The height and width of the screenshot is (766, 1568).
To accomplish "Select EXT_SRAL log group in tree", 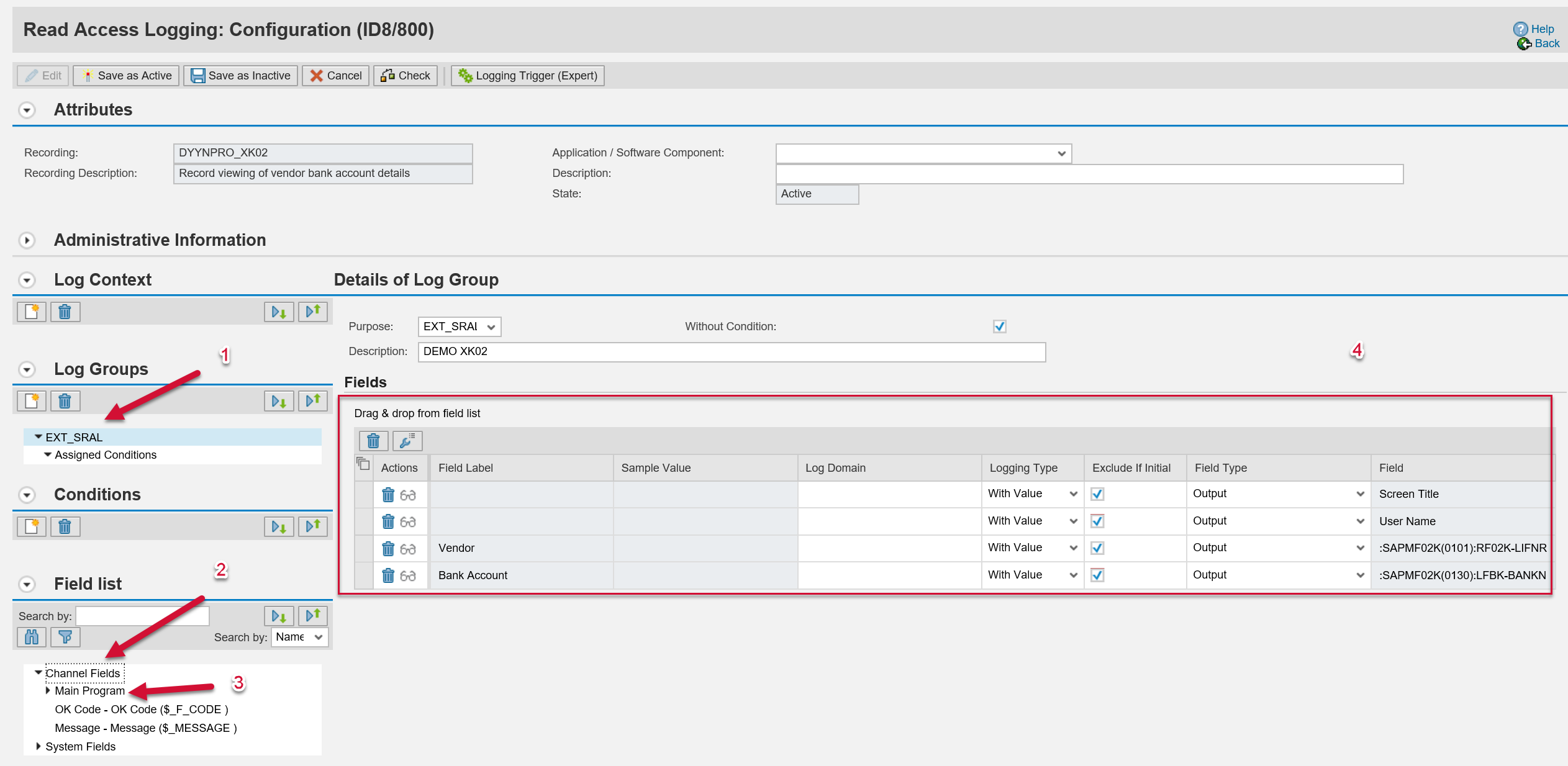I will tap(74, 437).
